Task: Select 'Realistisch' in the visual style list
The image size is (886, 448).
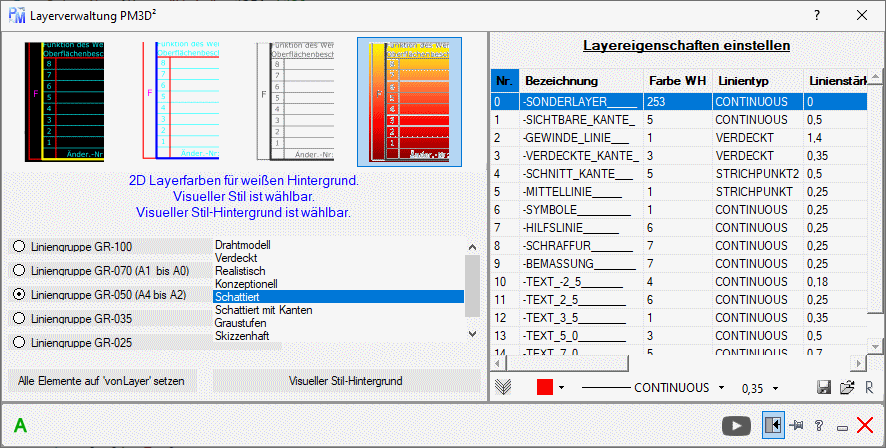Action: click(242, 271)
